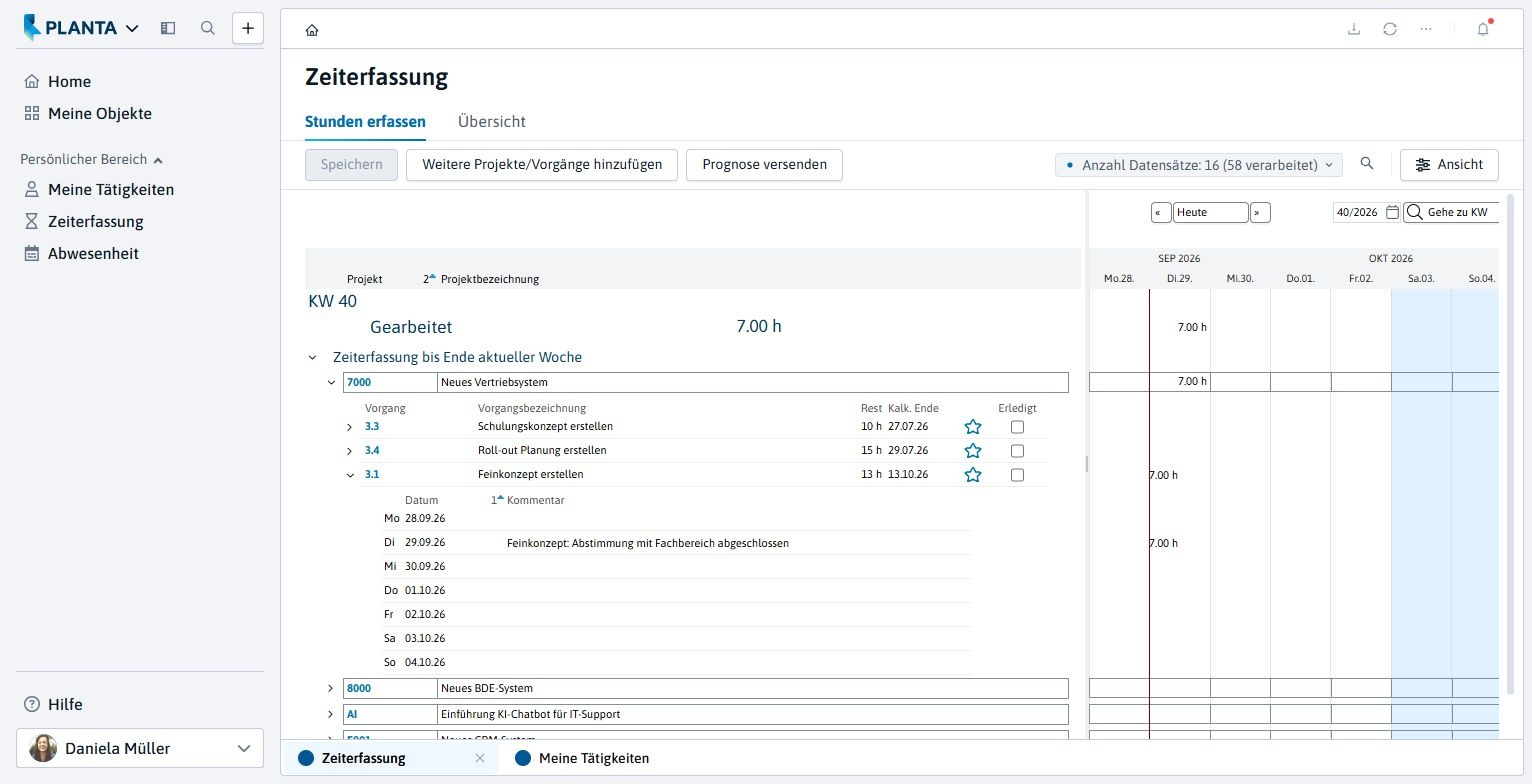Viewport: 1532px width, 784px height.
Task: Open the search icon in the sidebar header
Action: click(208, 28)
